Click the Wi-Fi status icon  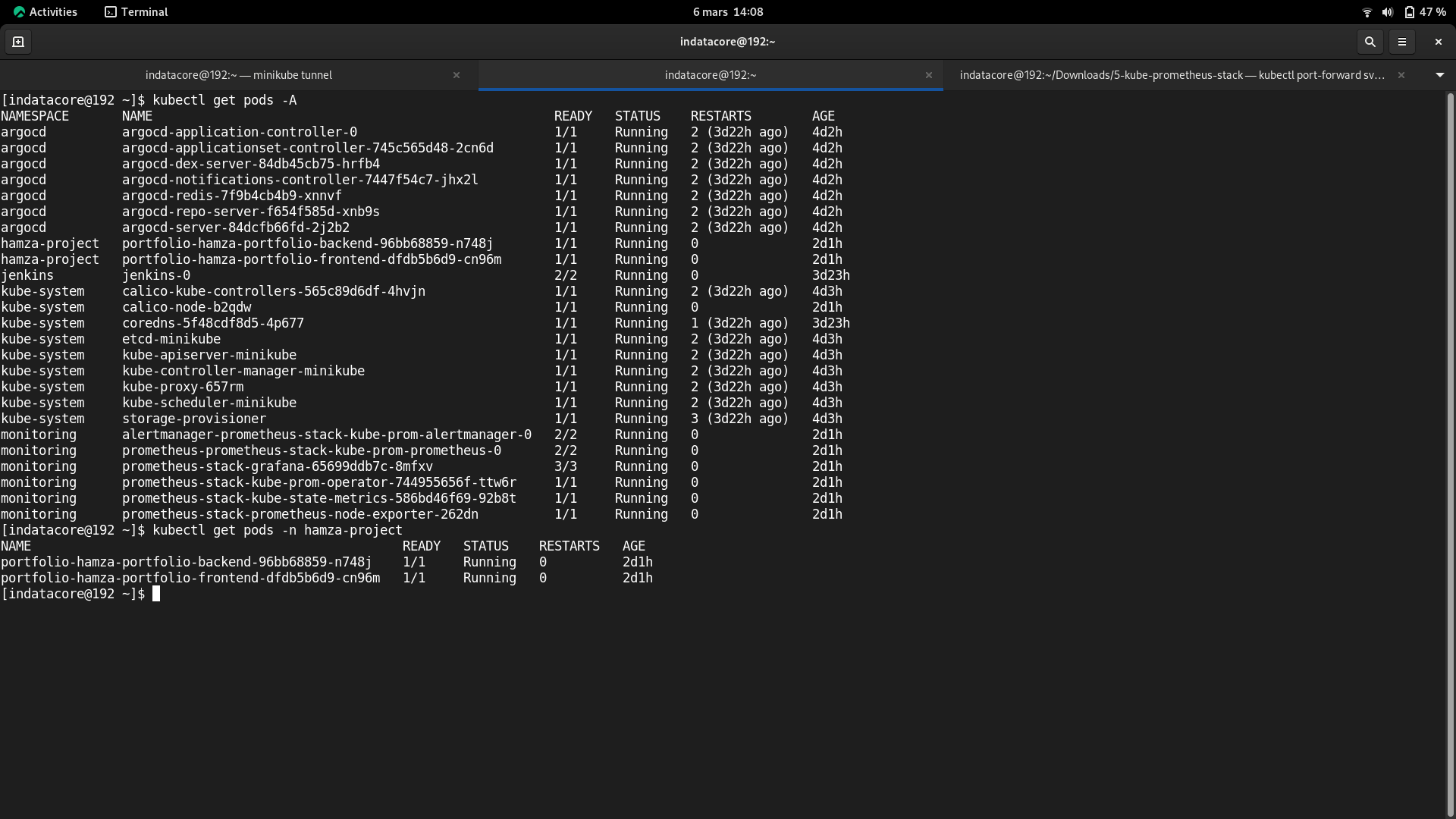(x=1367, y=11)
